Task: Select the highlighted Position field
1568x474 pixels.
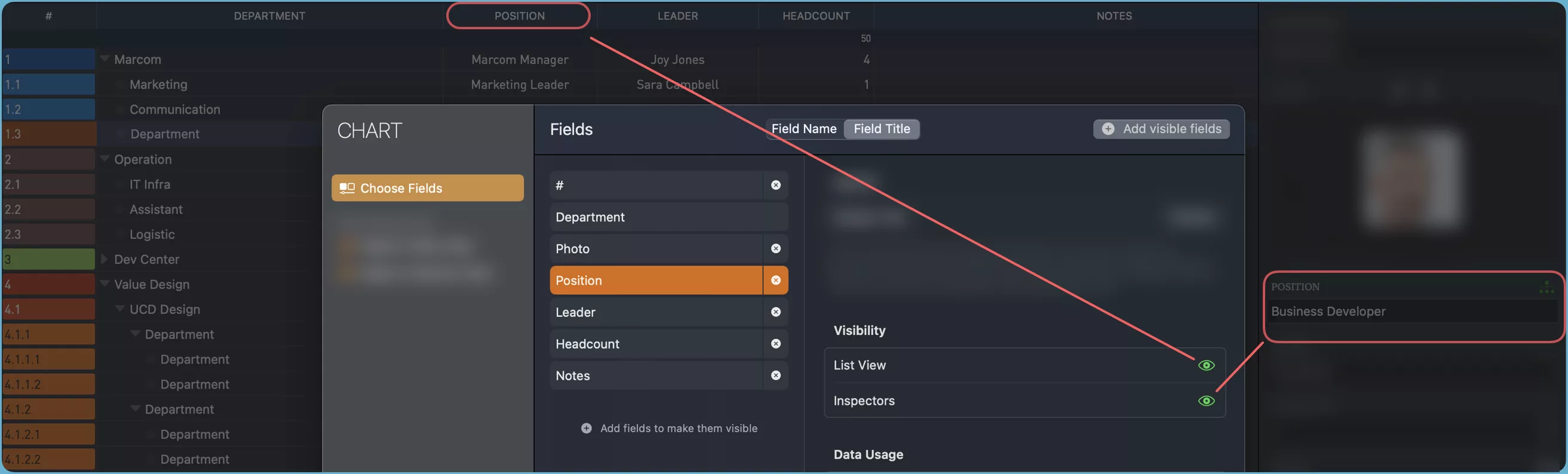Action: click(x=656, y=281)
